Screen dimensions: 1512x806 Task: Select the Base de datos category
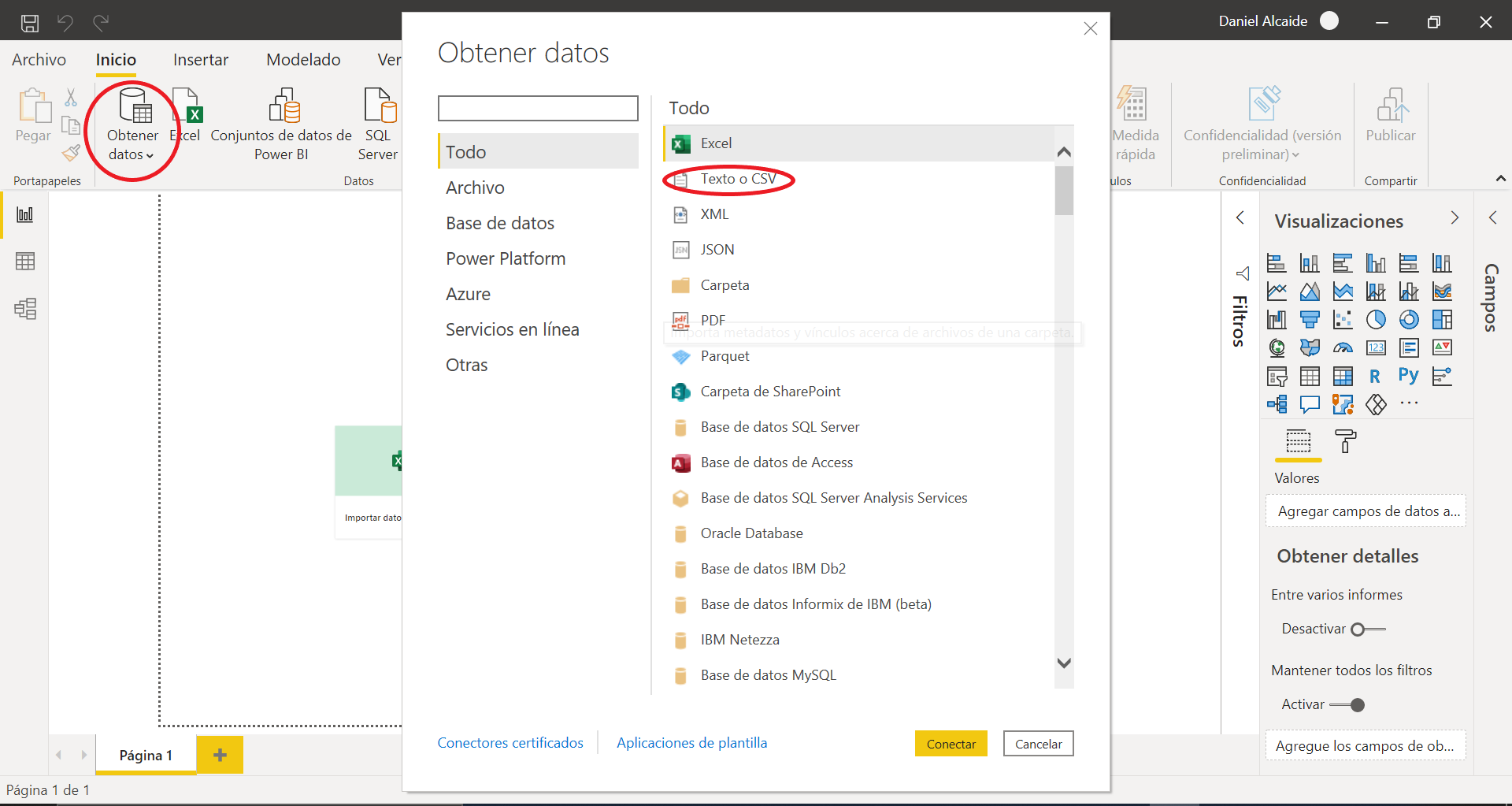[x=539, y=223]
